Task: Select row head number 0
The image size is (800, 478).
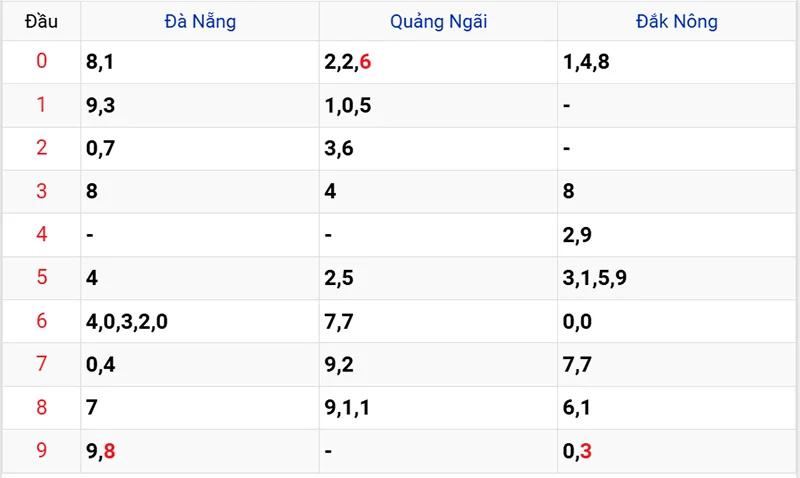Action: (x=41, y=62)
